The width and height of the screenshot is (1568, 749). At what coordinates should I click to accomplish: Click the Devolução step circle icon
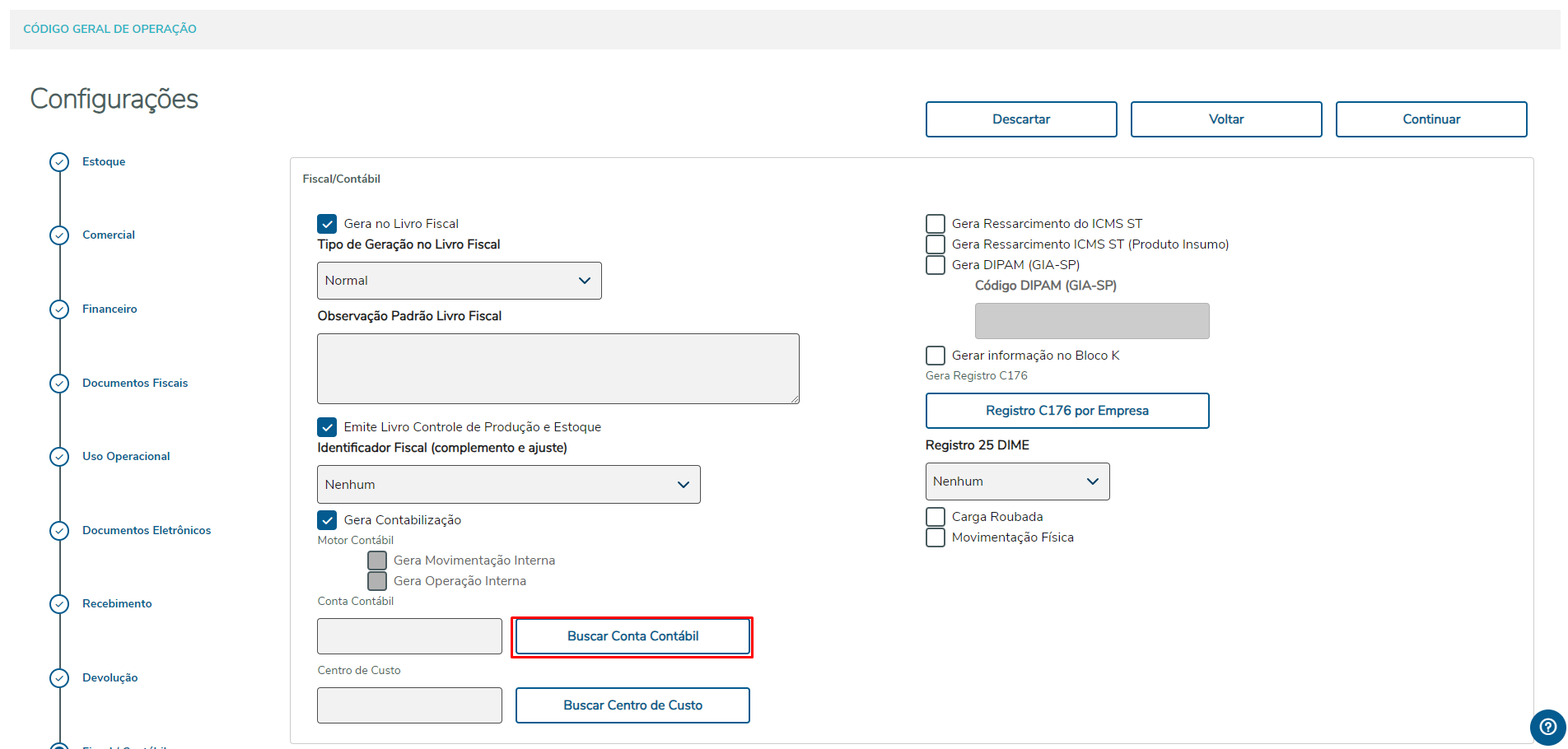(59, 678)
